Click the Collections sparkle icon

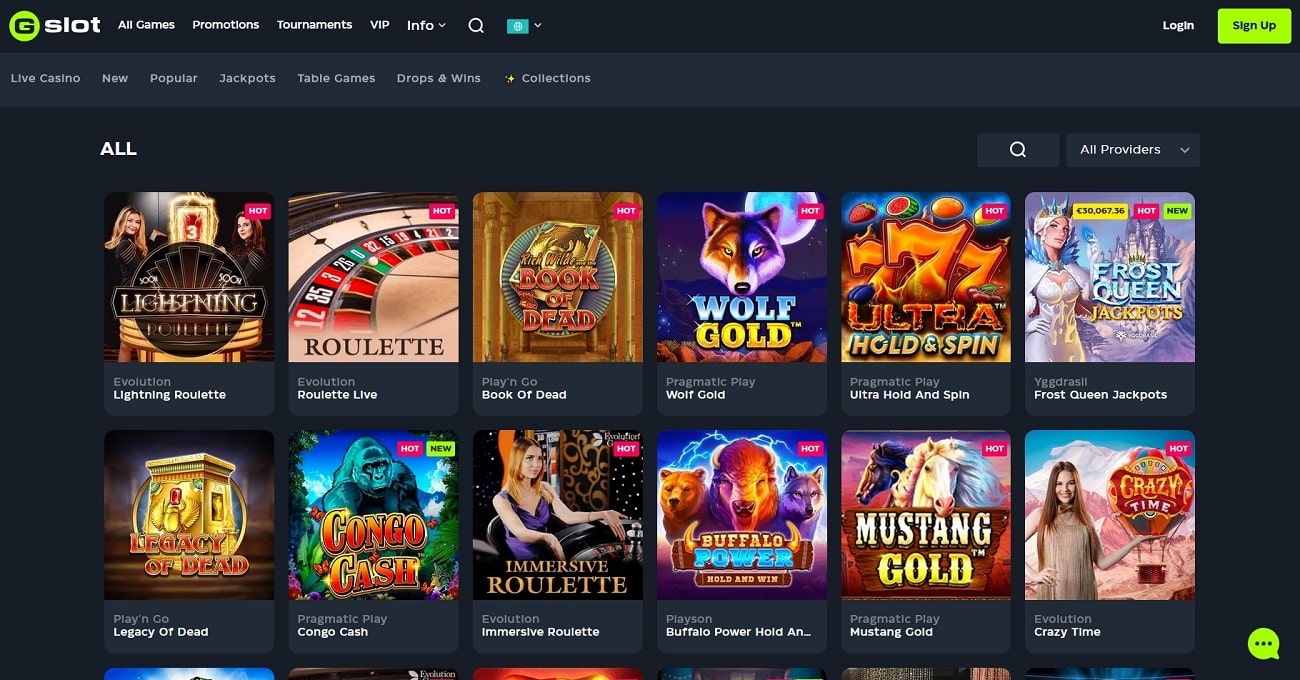pyautogui.click(x=510, y=78)
